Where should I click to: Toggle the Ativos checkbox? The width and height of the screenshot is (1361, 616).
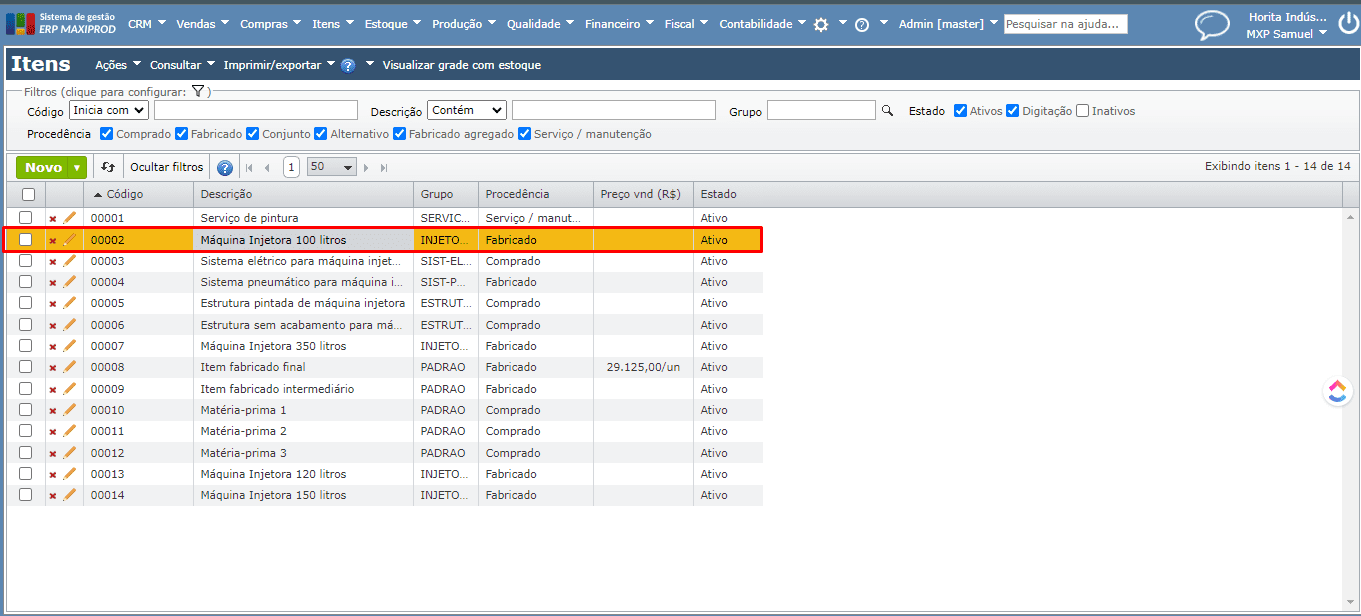click(x=960, y=111)
